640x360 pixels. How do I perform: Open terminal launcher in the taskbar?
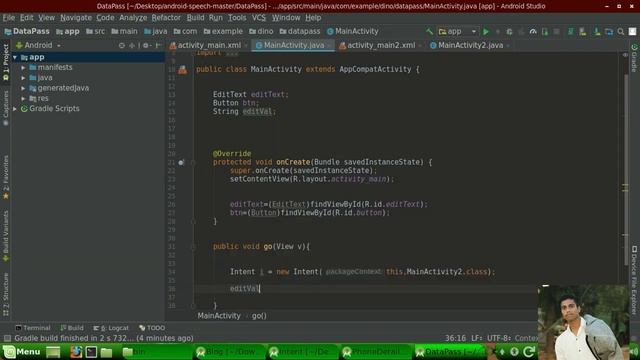click(91, 351)
